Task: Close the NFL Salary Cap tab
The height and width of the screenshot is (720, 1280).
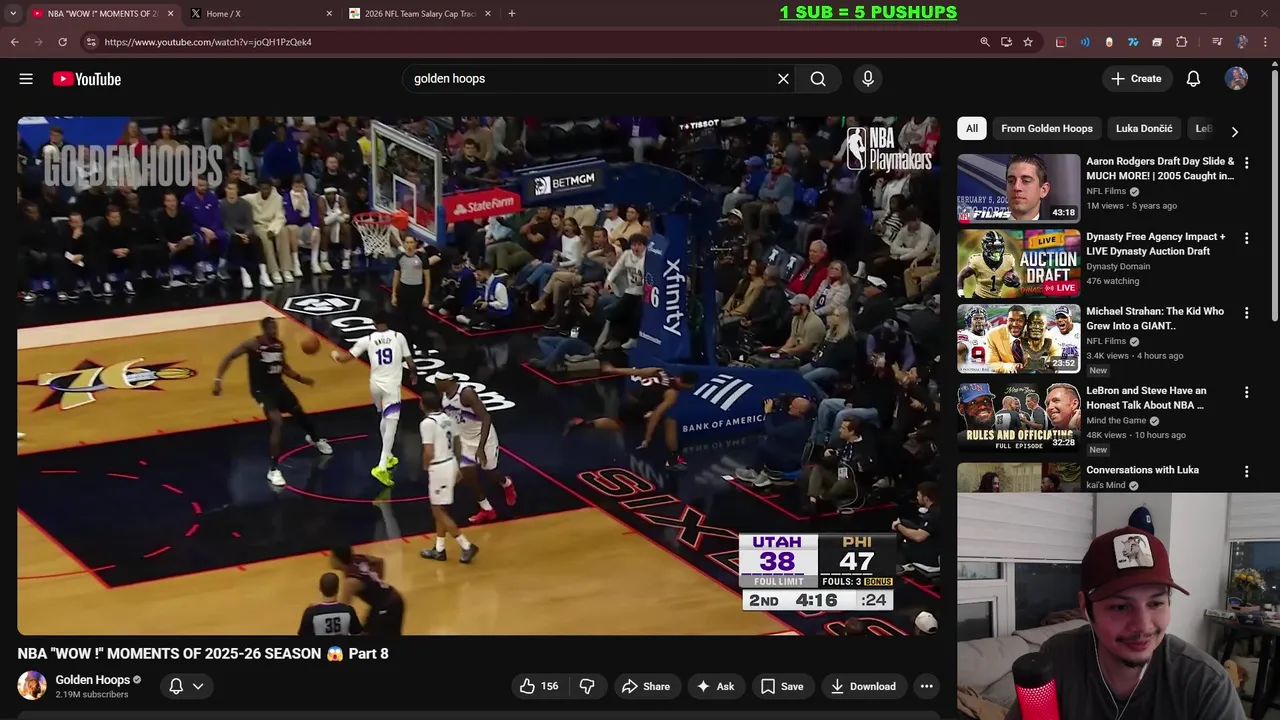Action: pyautogui.click(x=488, y=14)
